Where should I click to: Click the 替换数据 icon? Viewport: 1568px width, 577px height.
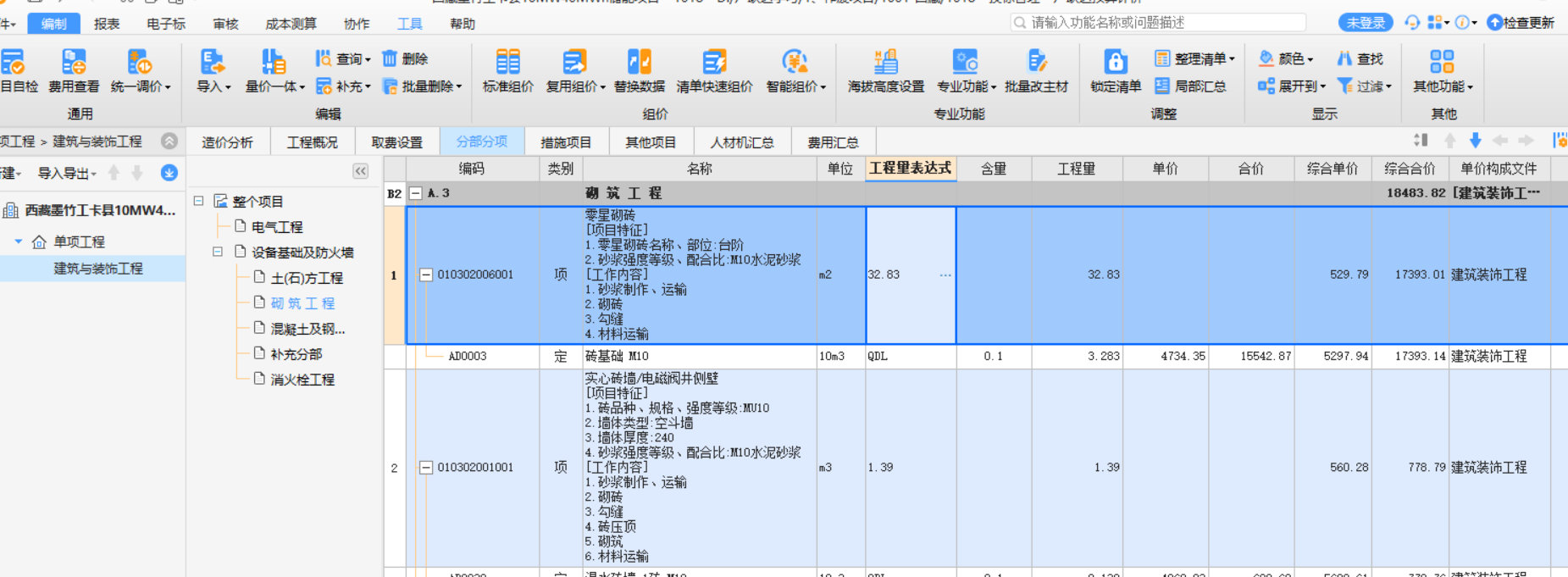pos(639,62)
